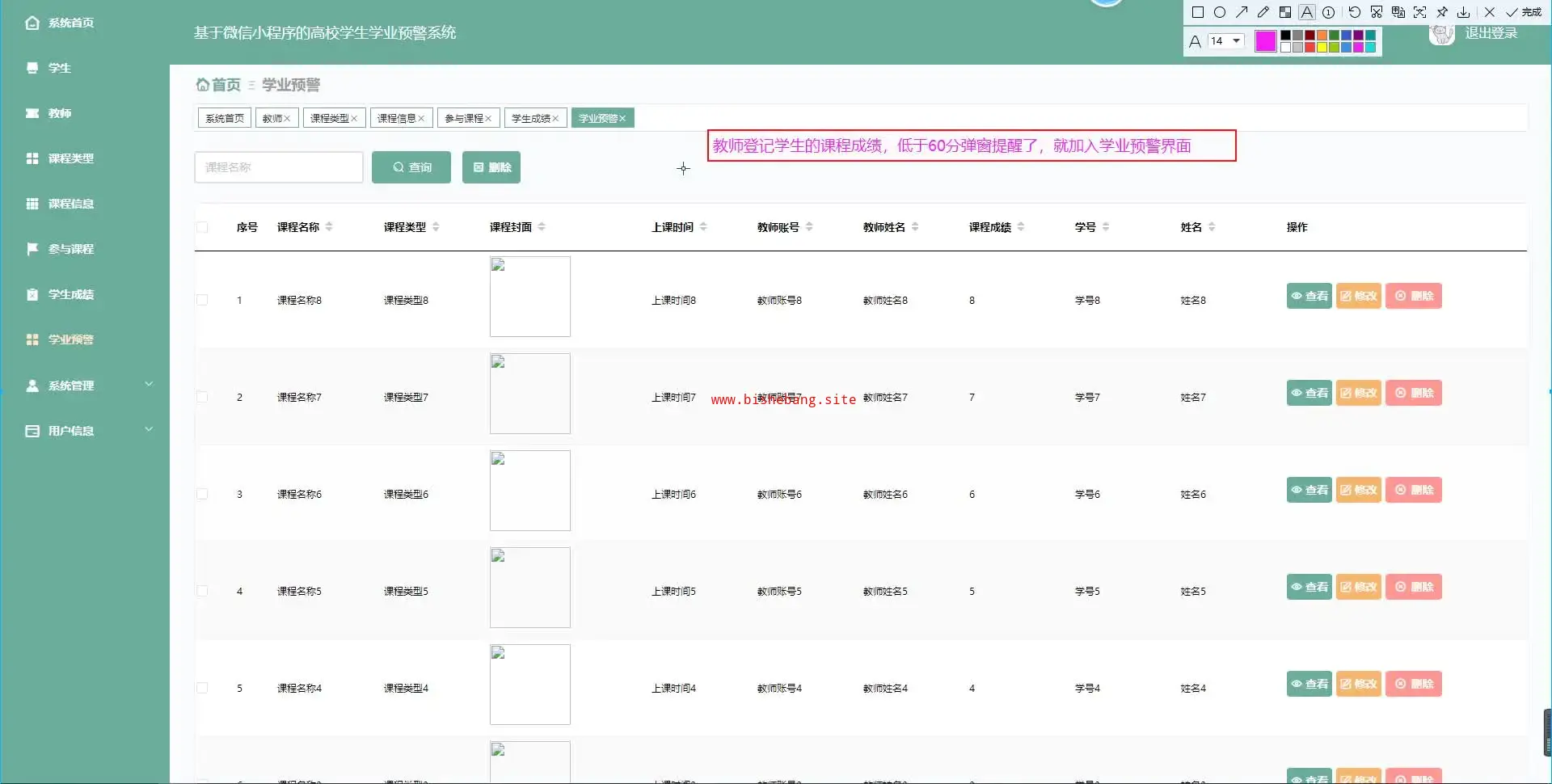Save screenshot with download icon

1464,12
